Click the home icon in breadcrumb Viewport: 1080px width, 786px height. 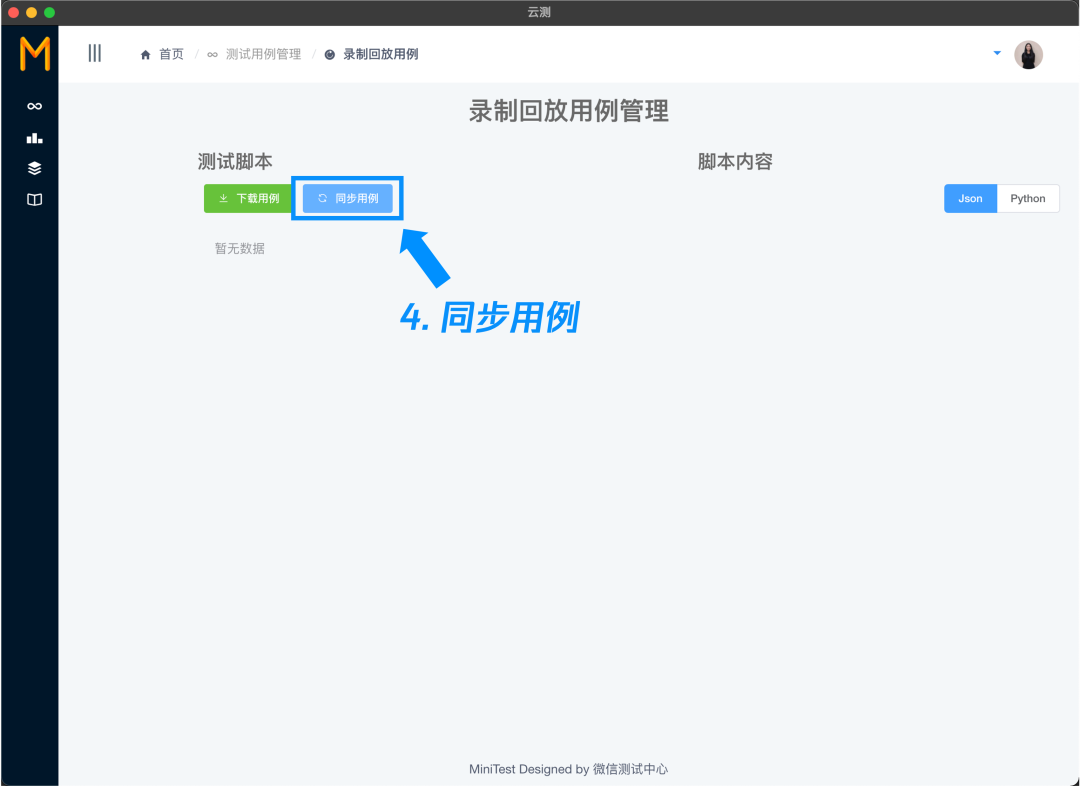(145, 54)
